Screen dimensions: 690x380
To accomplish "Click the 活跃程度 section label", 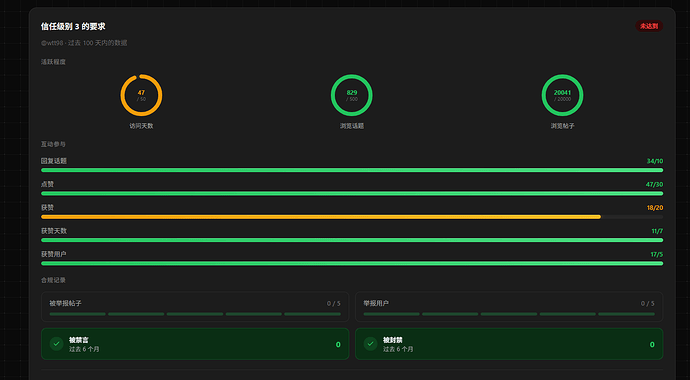I will 53,62.
